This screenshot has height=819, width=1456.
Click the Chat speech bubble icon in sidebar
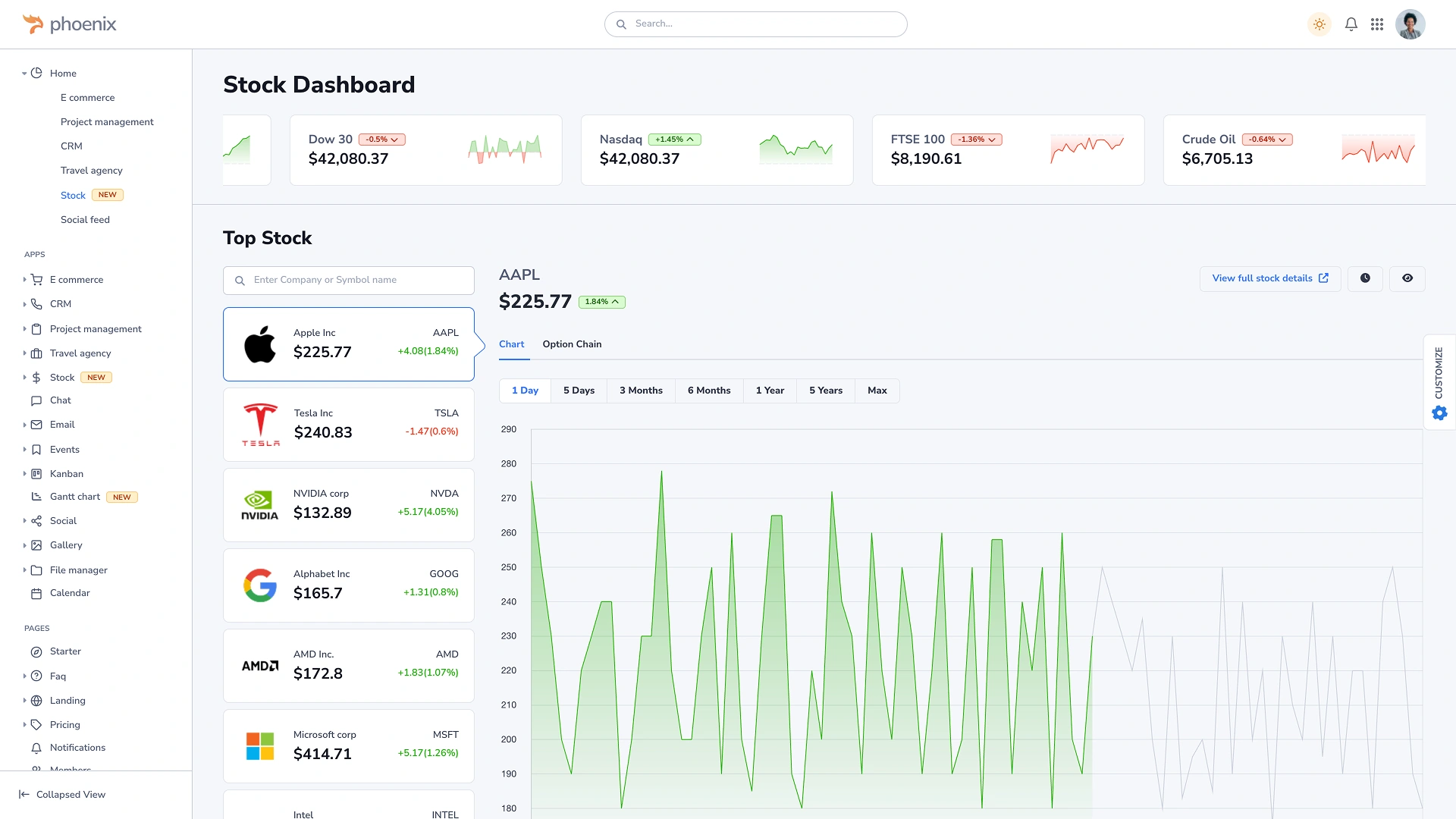tap(36, 400)
